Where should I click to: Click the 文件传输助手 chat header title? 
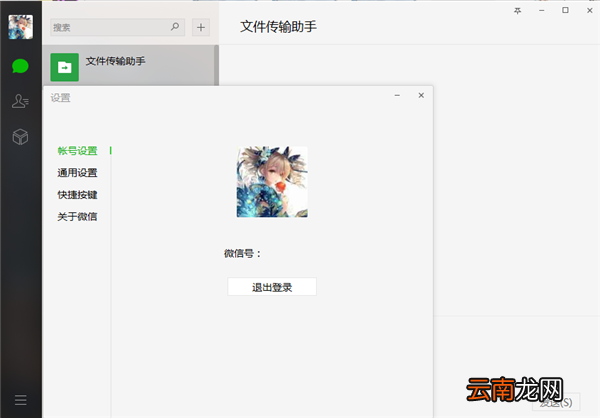tap(279, 27)
